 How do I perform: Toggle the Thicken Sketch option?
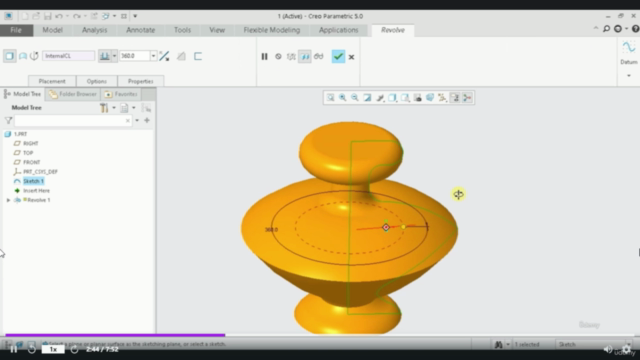click(x=198, y=56)
